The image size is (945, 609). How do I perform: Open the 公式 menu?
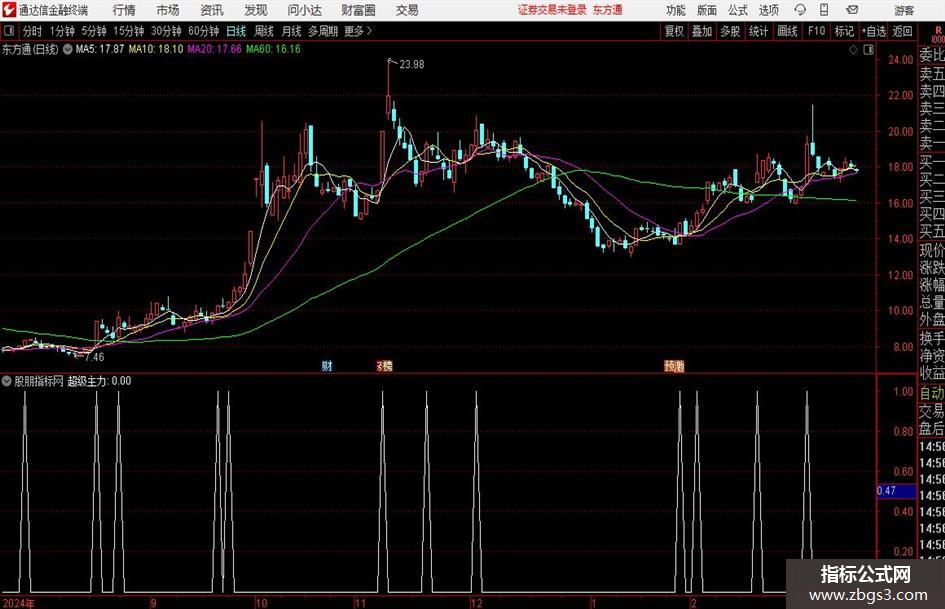point(738,10)
